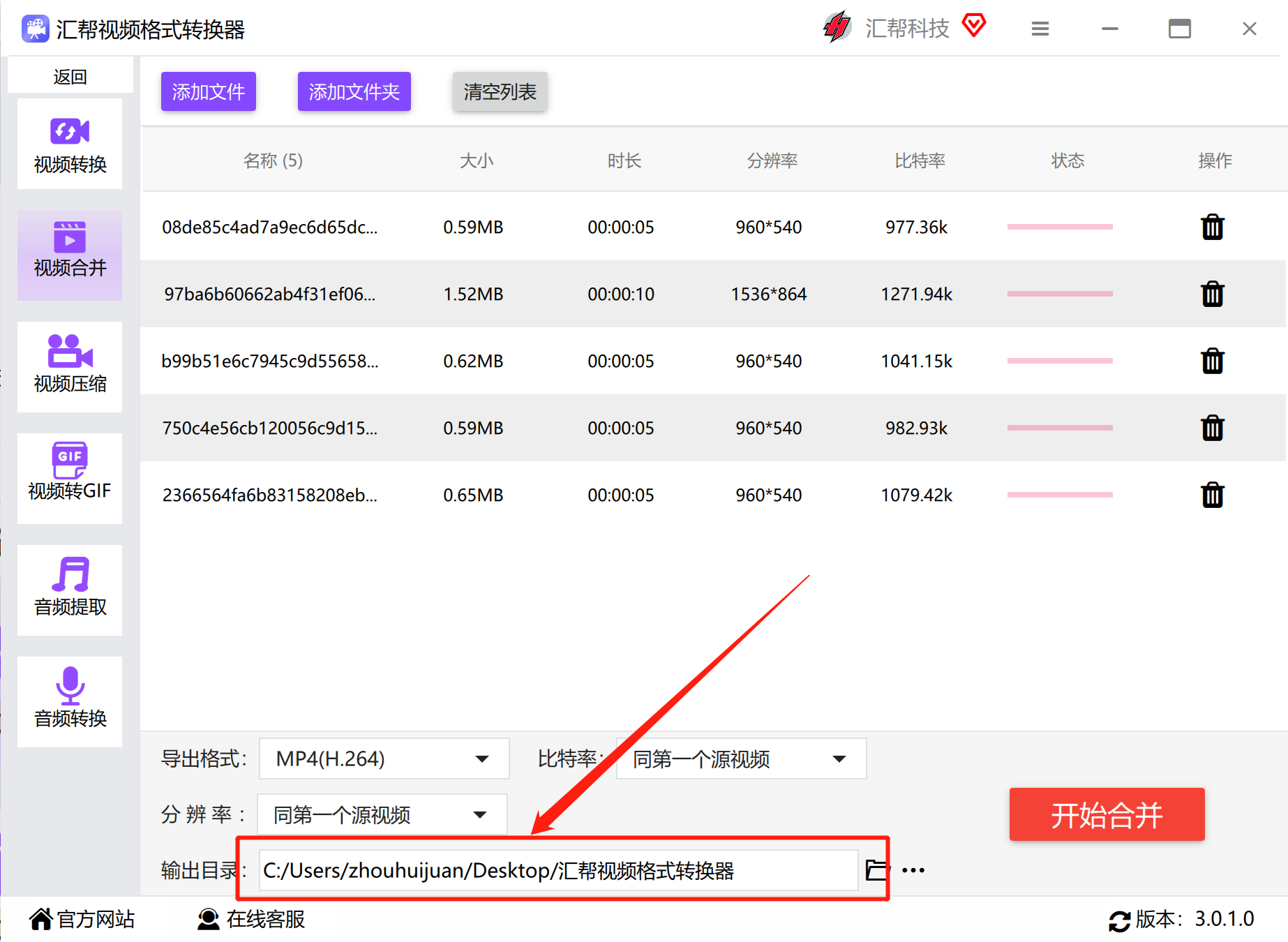Click the 1.52MB size cell
Image resolution: width=1288 pixels, height=942 pixels.
[473, 294]
